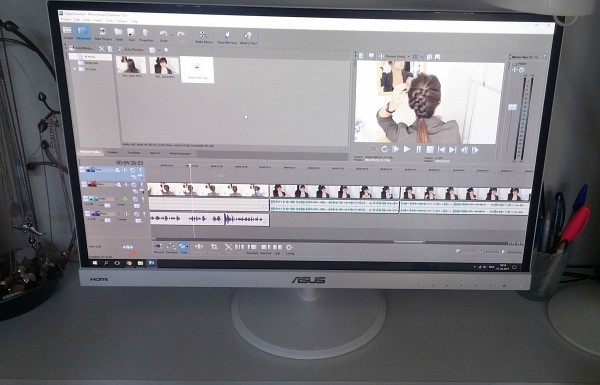Open the What's This help icon

coord(248,38)
